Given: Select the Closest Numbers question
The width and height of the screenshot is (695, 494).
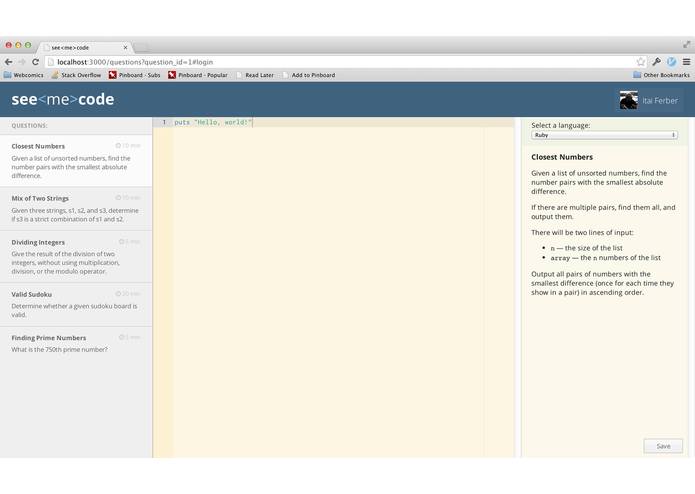Looking at the screenshot, I should click(x=76, y=160).
